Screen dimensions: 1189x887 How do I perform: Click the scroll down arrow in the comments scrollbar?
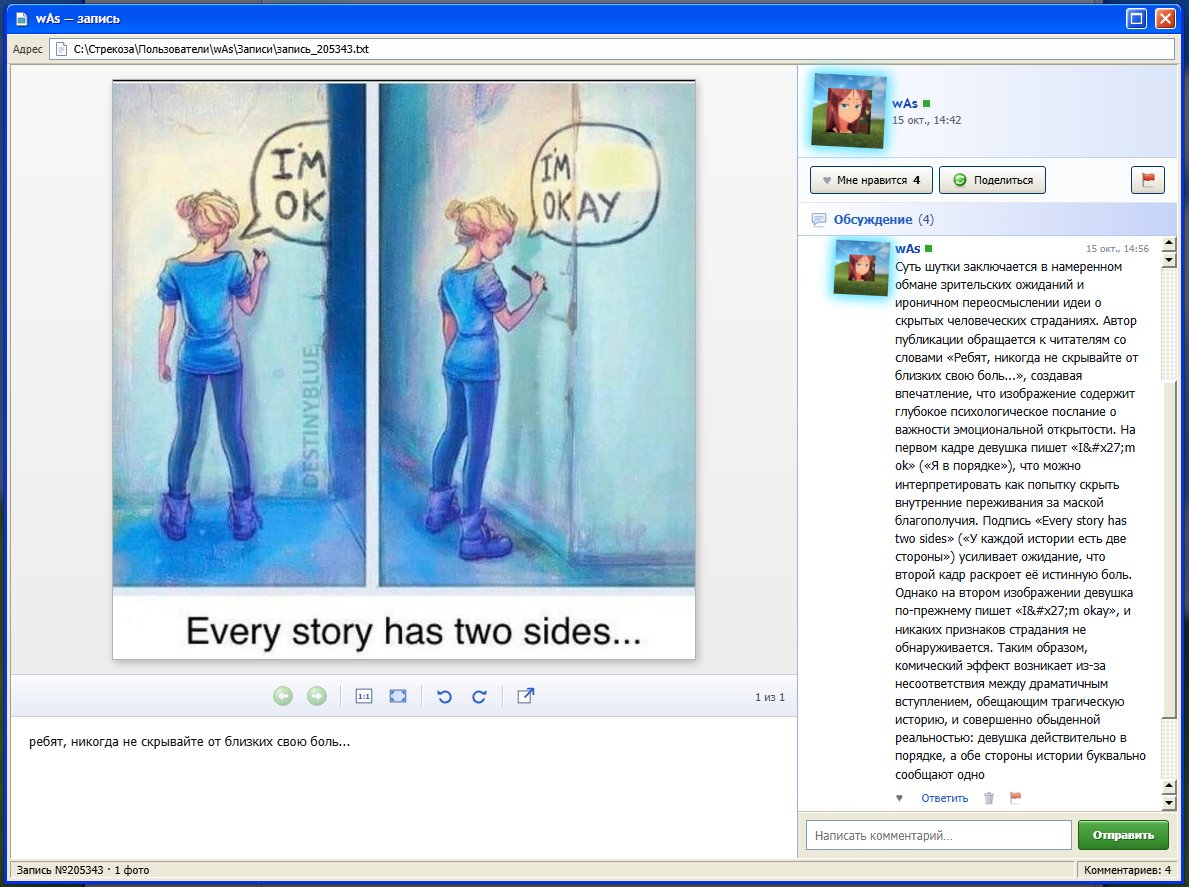point(1169,803)
